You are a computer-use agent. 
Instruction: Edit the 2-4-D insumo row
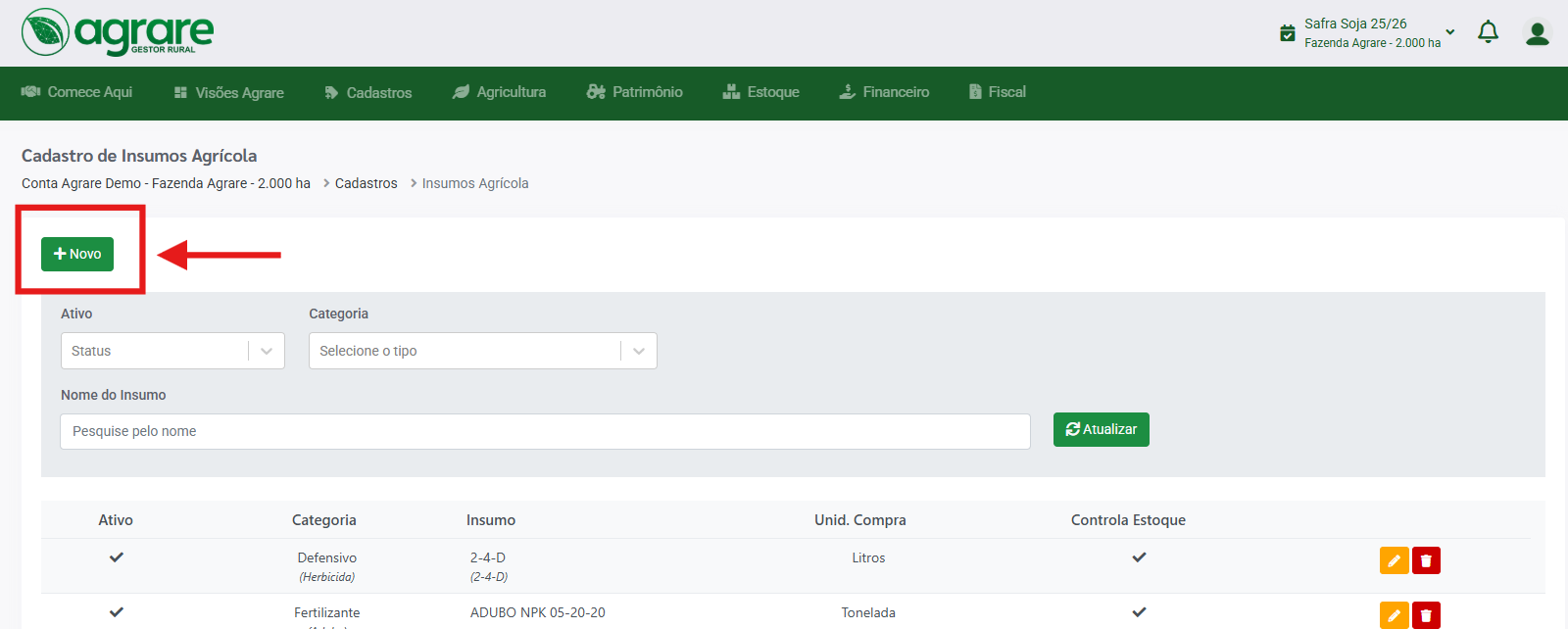(1394, 560)
